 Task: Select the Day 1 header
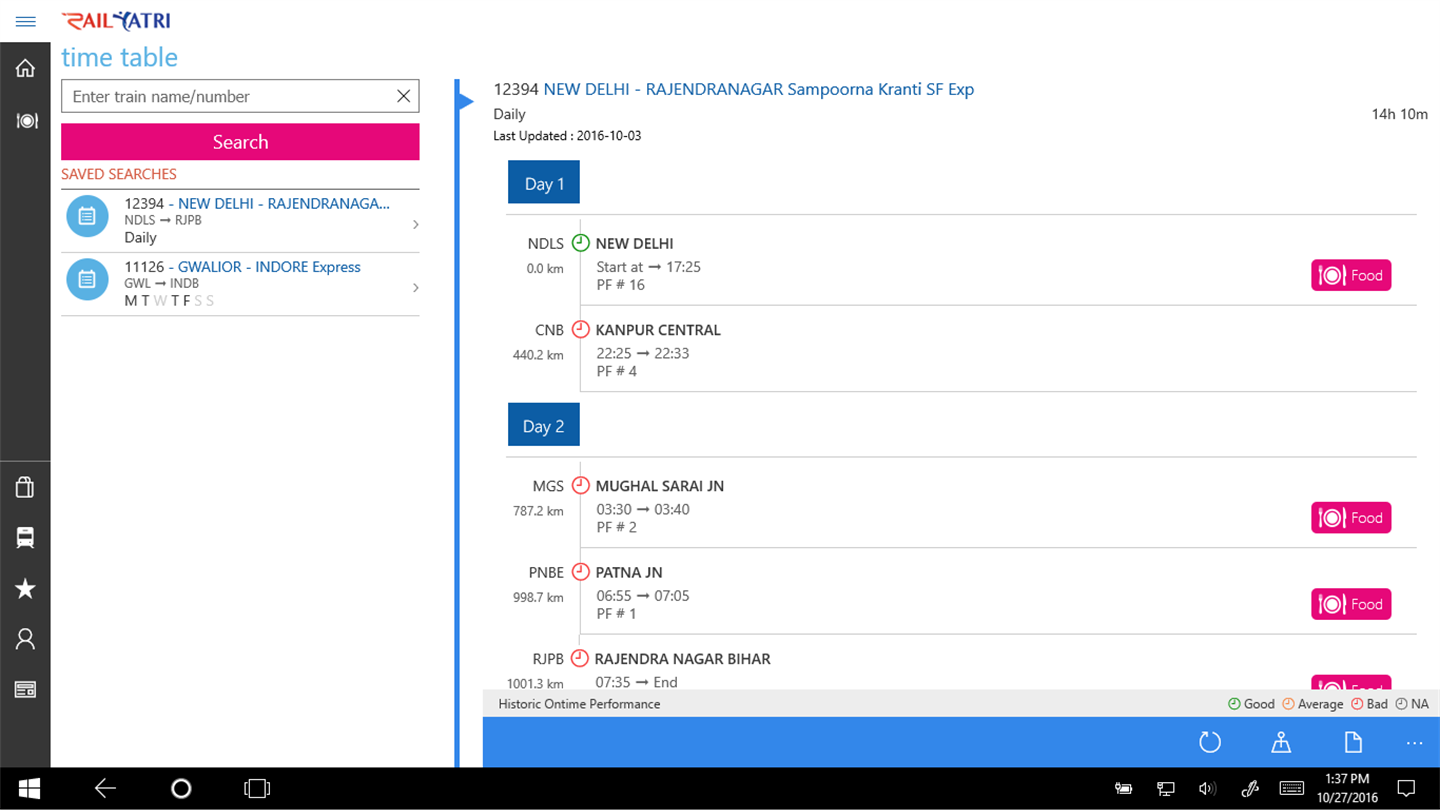point(544,183)
